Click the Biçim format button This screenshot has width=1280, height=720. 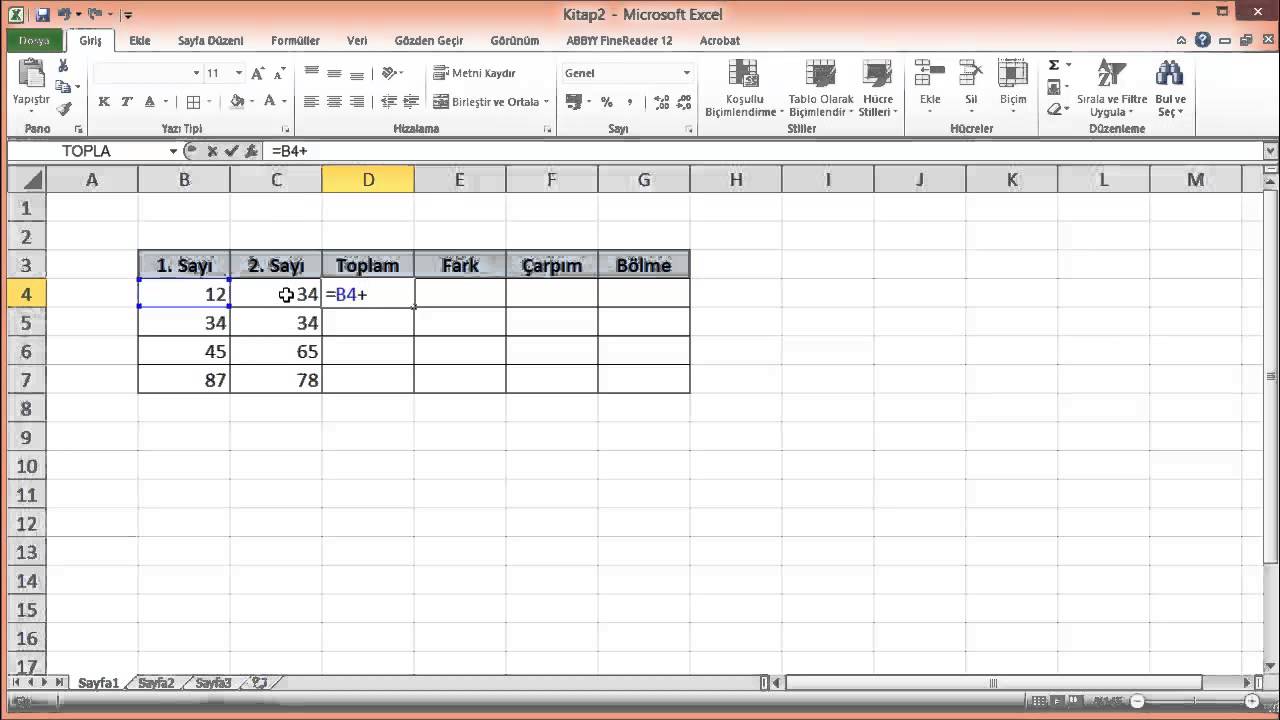point(1013,84)
